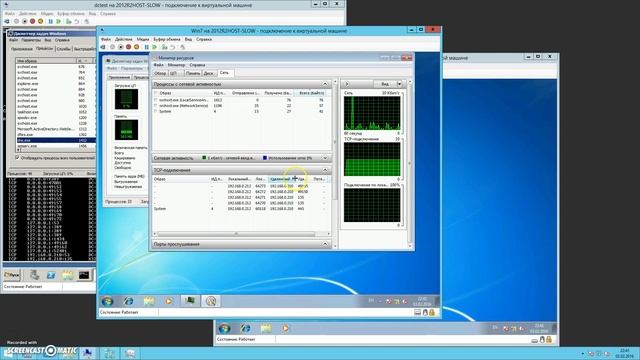Open Start orb on the Win7 VM taskbar
Image resolution: width=640 pixels, height=360 pixels.
click(107, 301)
